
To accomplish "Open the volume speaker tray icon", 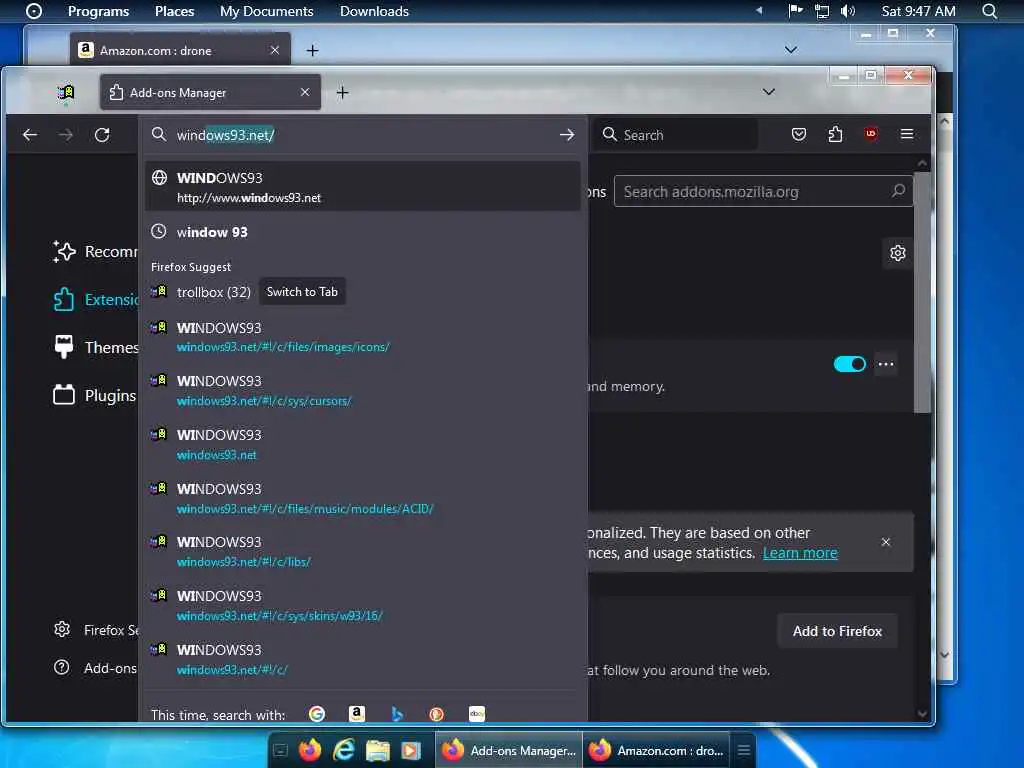I will (848, 11).
